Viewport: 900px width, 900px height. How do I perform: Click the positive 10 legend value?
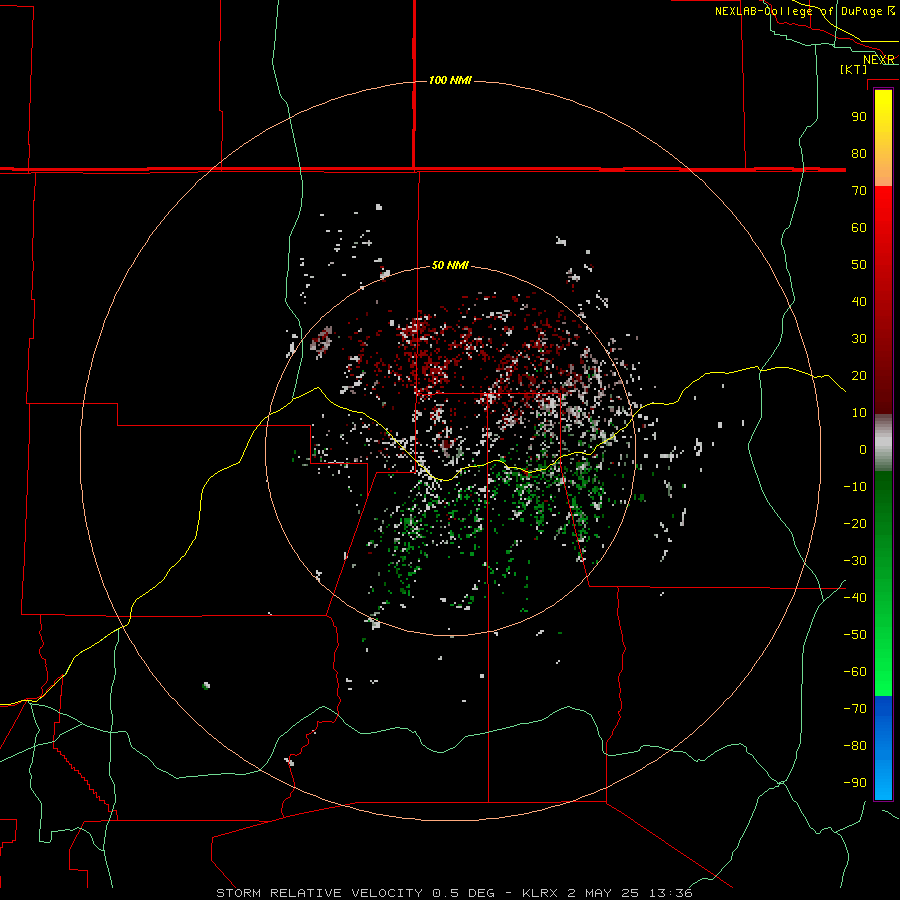coord(859,413)
